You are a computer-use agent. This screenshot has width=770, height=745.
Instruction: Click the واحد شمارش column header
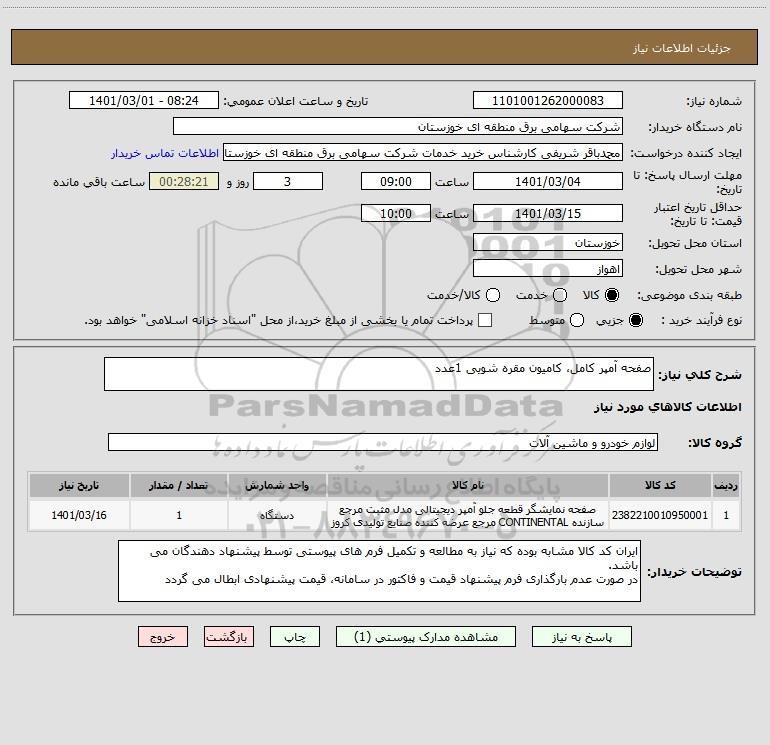(x=277, y=485)
